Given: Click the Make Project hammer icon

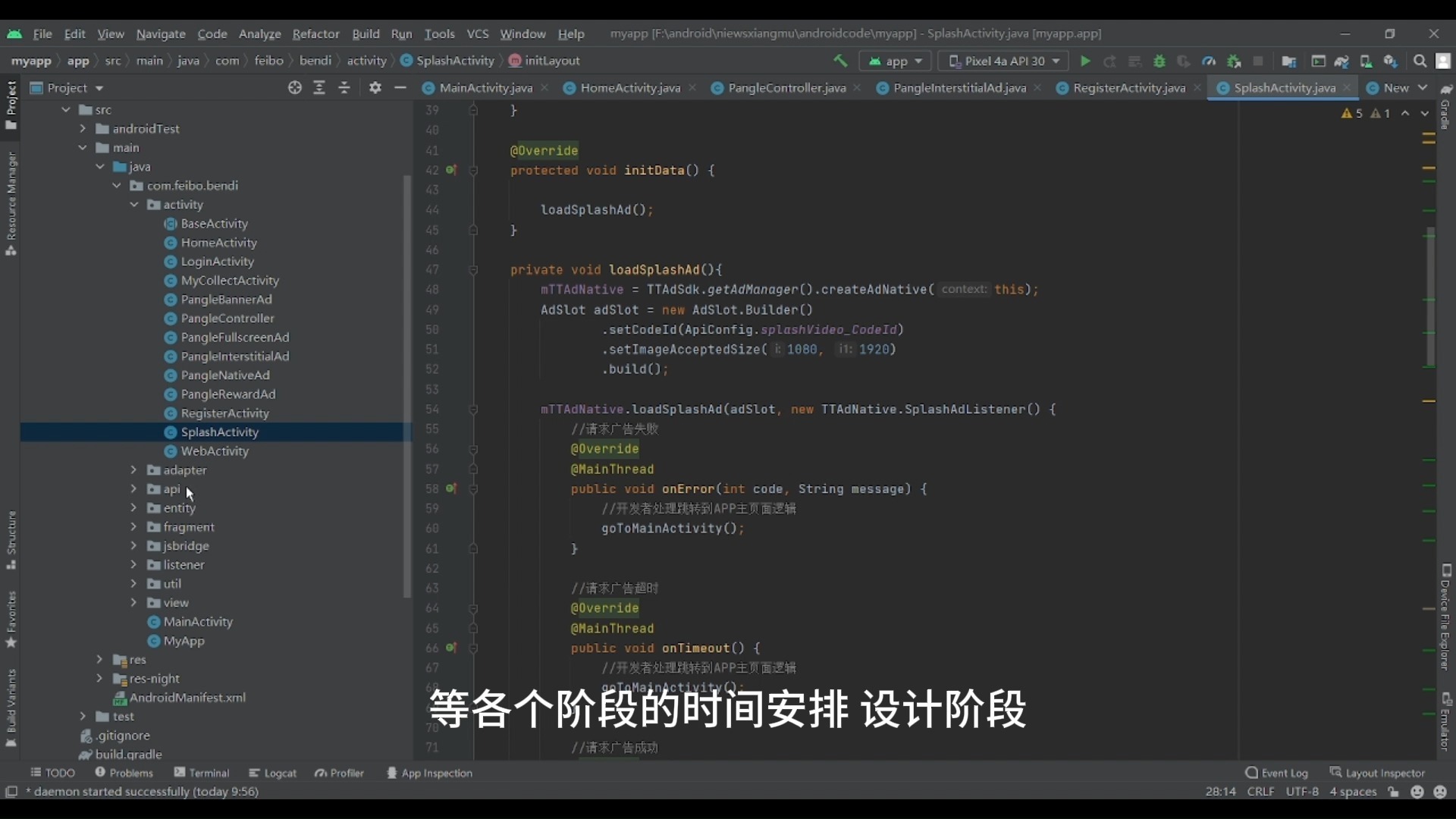Looking at the screenshot, I should click(840, 61).
